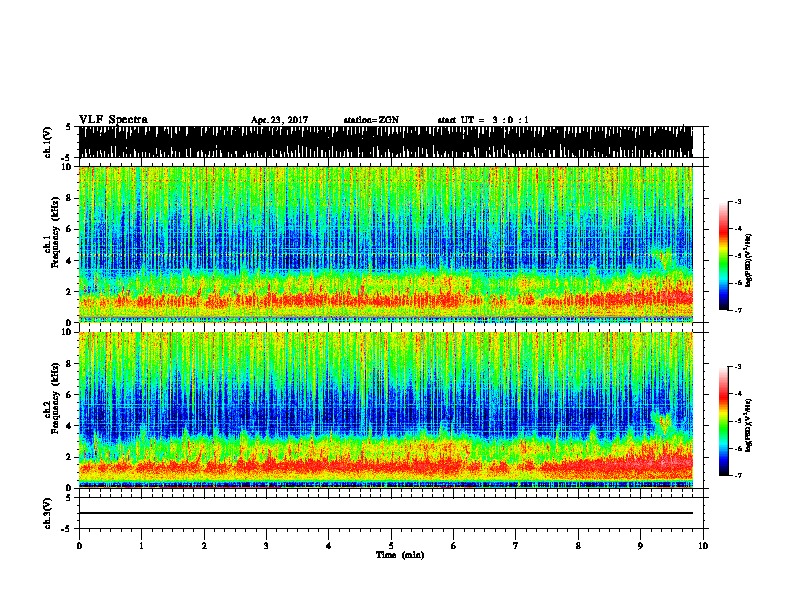The width and height of the screenshot is (792, 612).
Task: Click the ch.1 voltage waveform panel
Action: [386, 142]
